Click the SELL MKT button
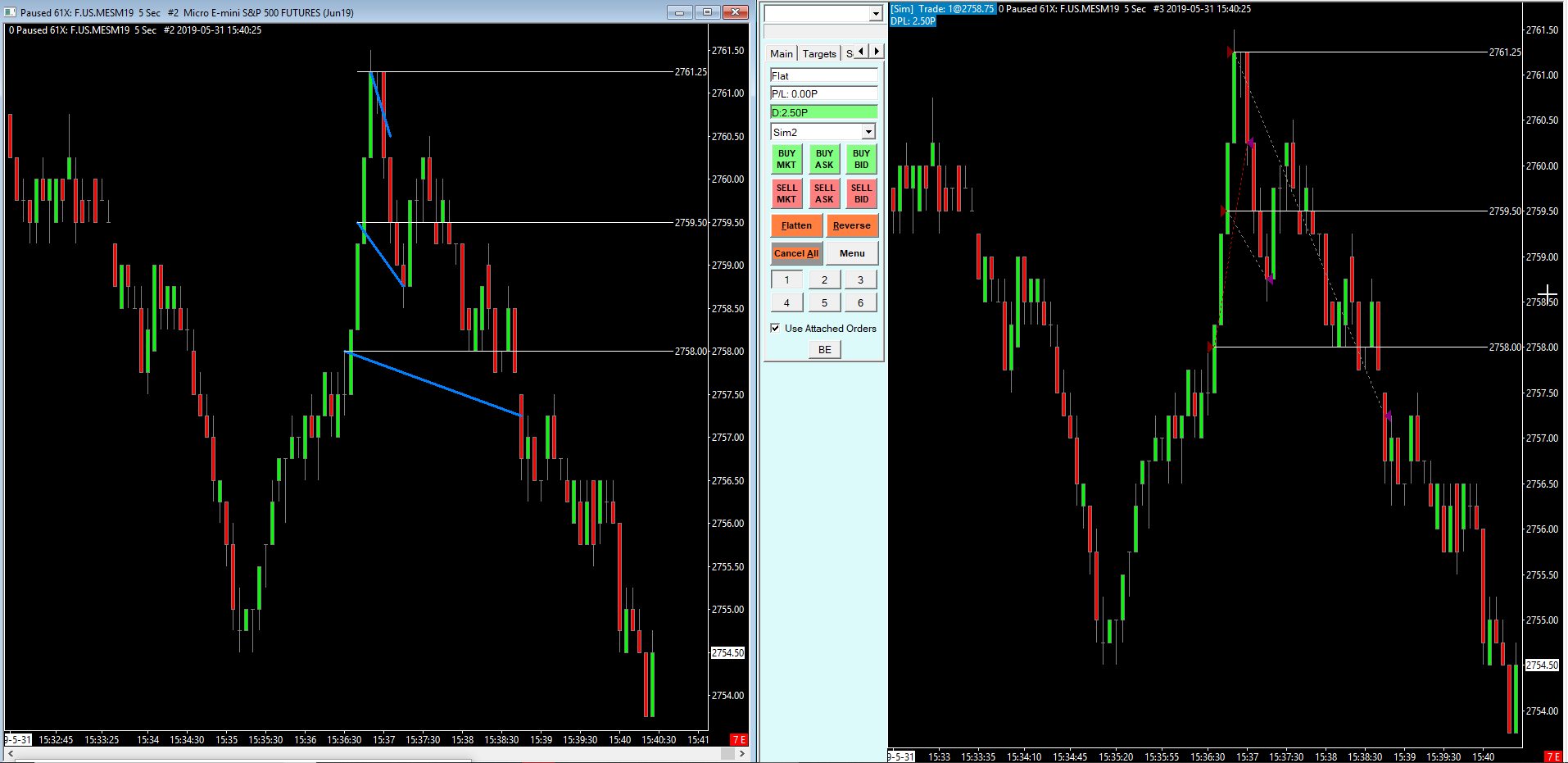Viewport: 1568px width, 763px height. tap(786, 193)
